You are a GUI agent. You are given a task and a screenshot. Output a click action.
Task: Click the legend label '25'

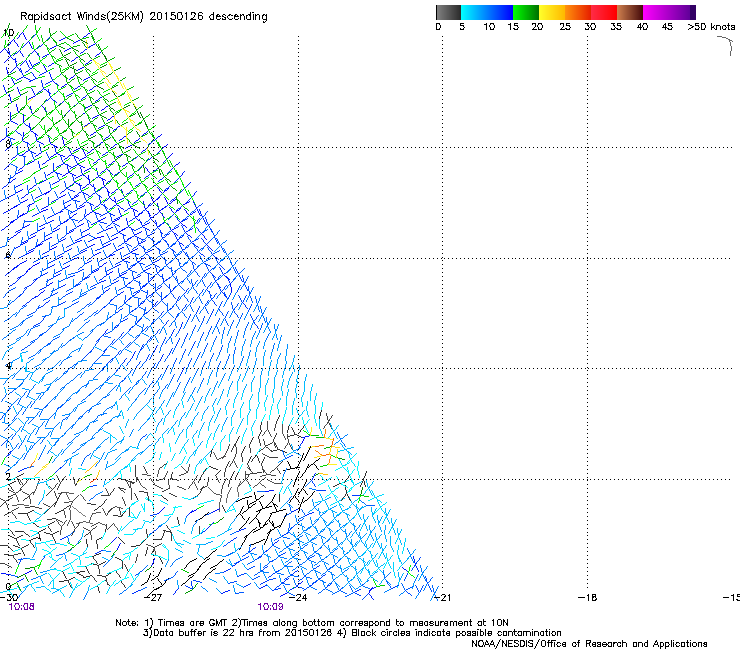click(565, 27)
